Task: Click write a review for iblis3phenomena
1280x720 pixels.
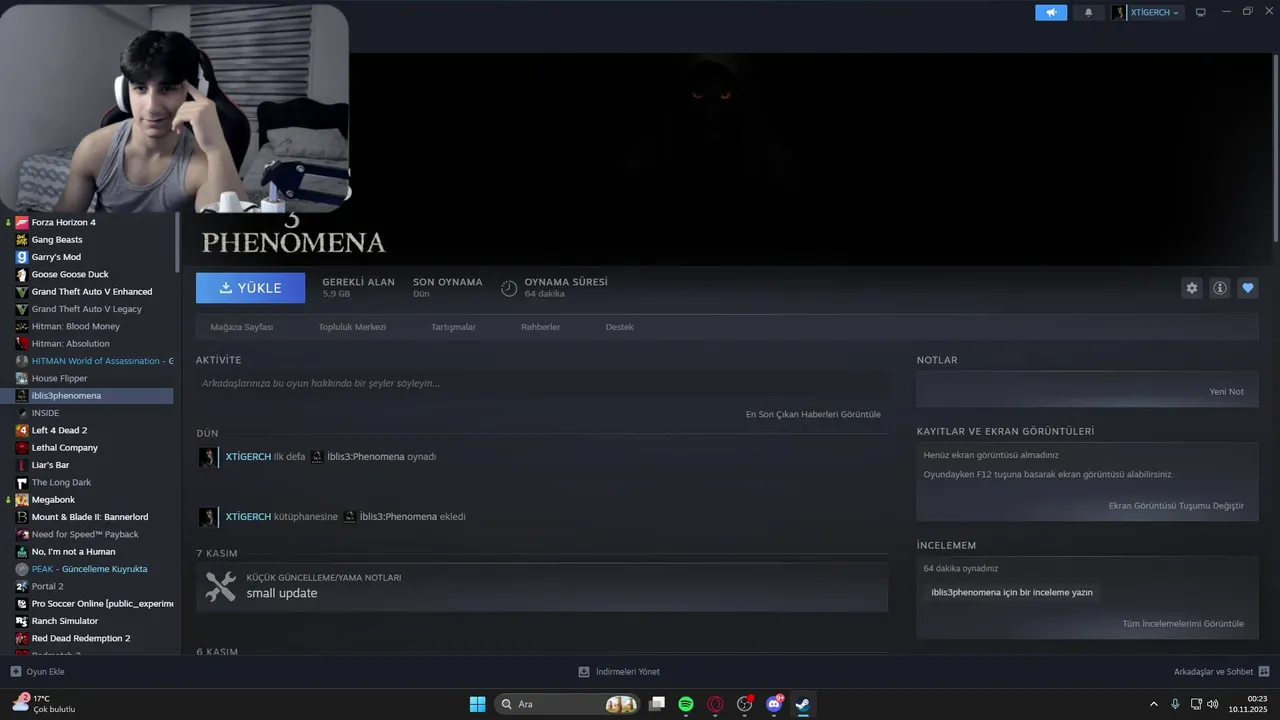Action: (x=1012, y=592)
